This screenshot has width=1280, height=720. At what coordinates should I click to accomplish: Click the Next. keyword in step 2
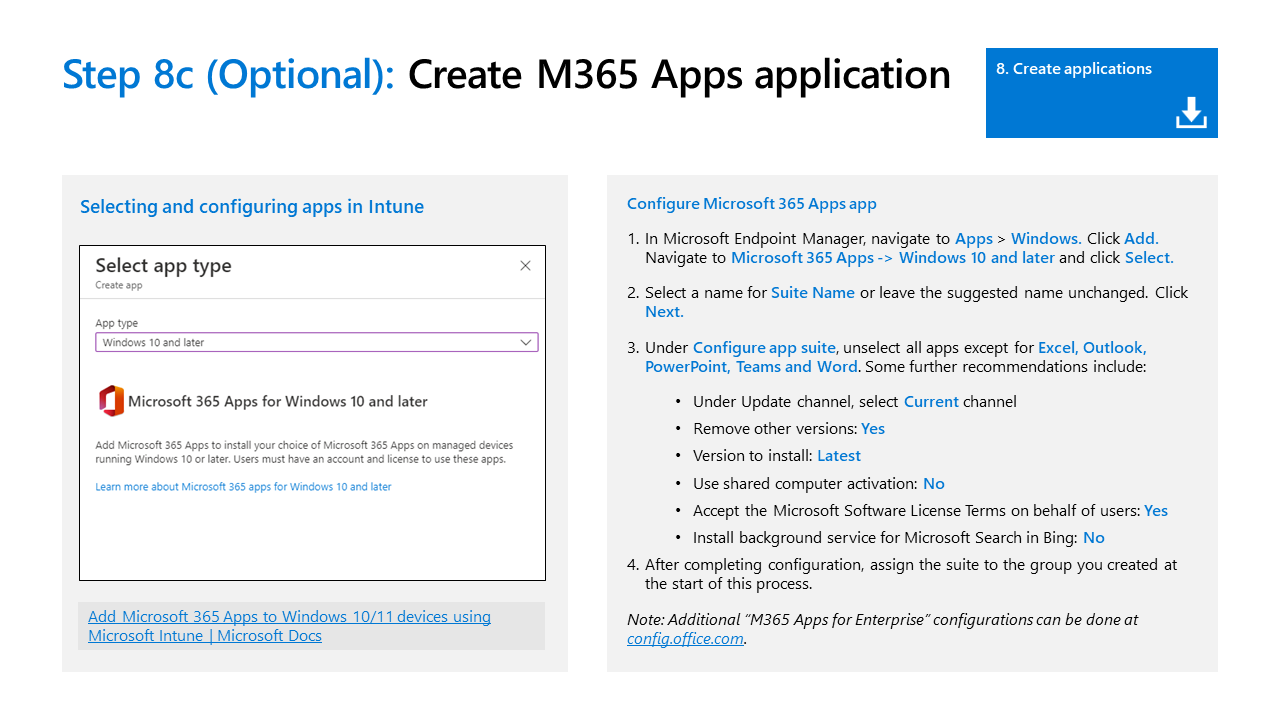coord(664,312)
